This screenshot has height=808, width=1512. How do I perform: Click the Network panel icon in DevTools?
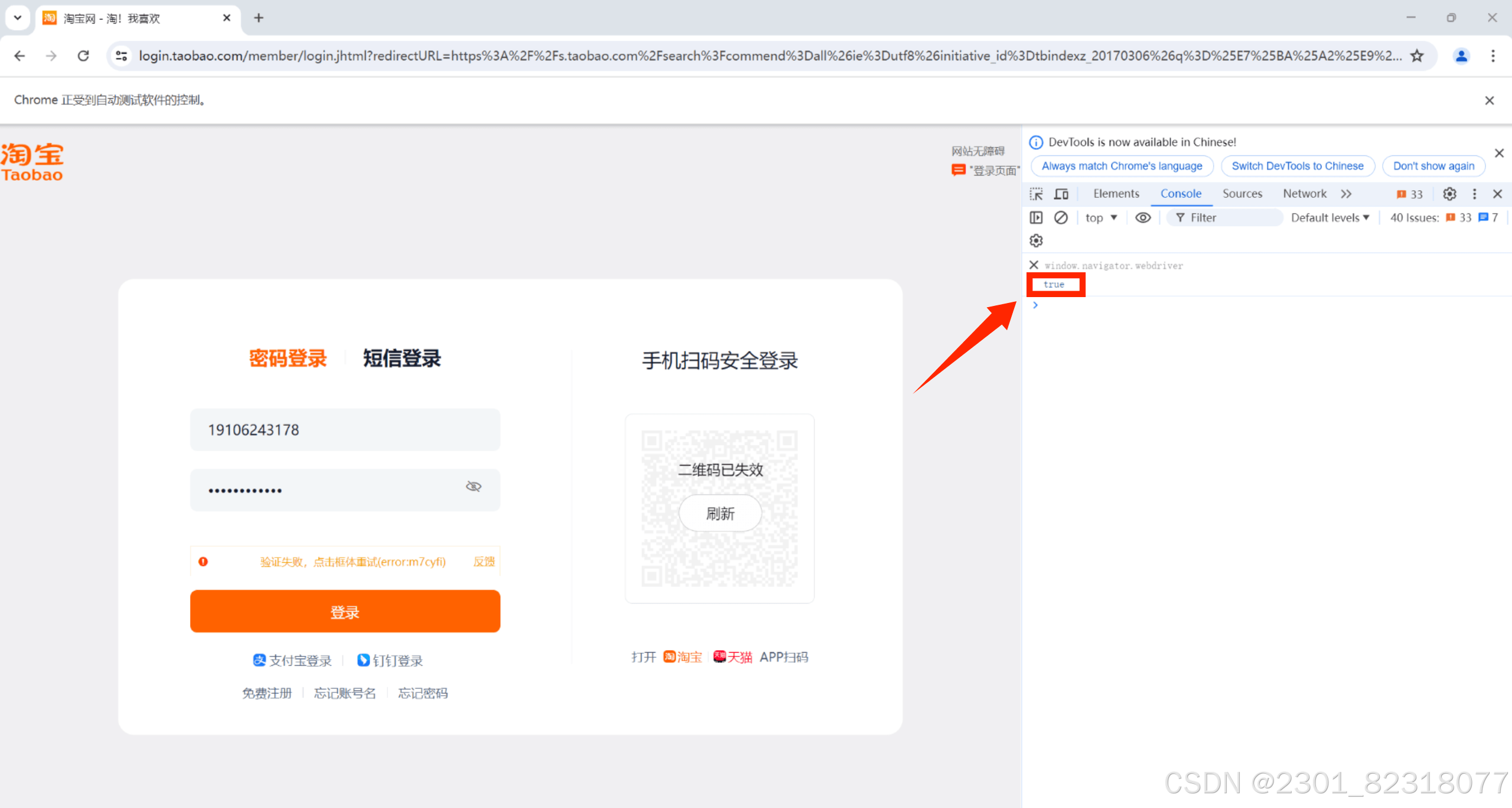(1305, 193)
